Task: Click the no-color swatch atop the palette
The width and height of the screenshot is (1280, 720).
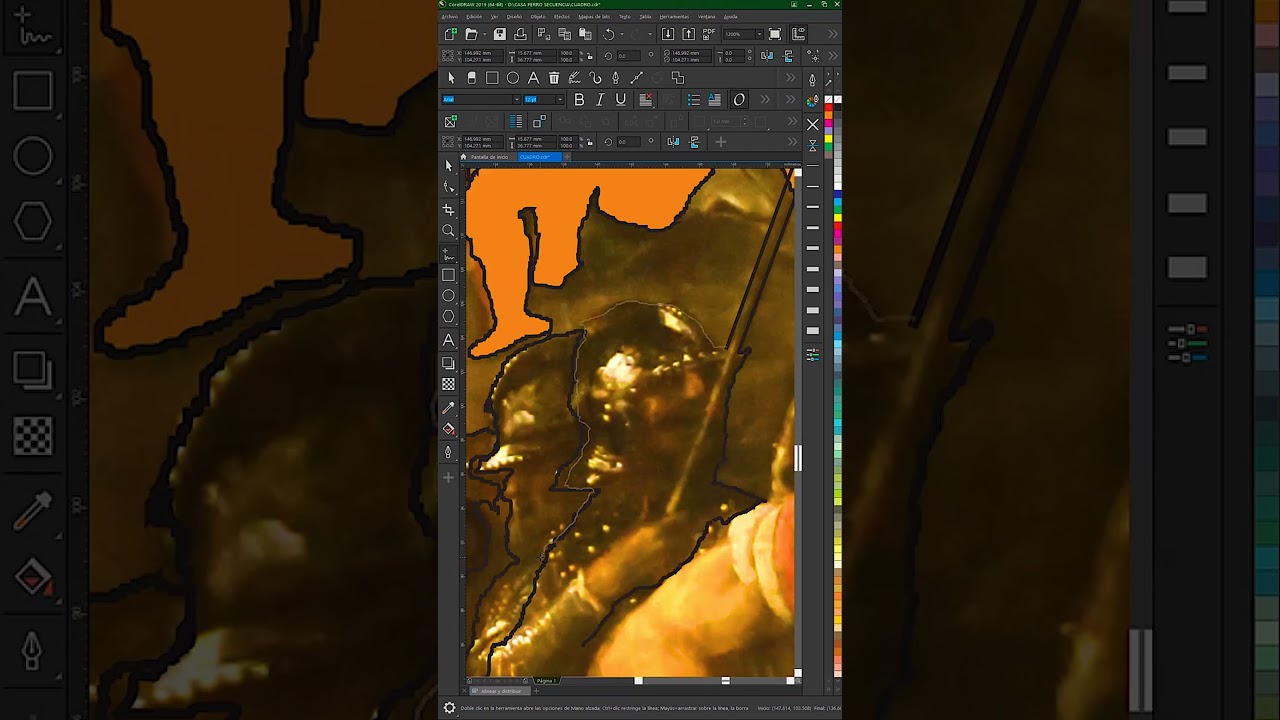Action: coord(828,99)
